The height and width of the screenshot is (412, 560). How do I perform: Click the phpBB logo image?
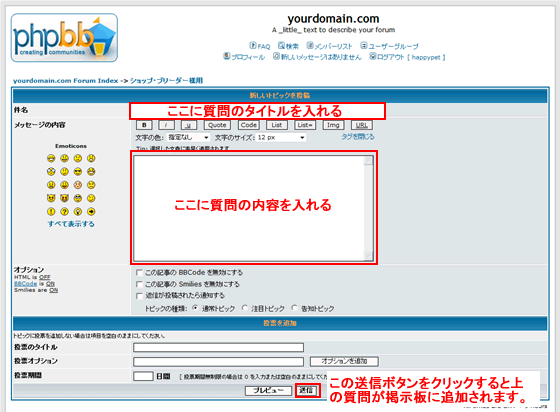coord(64,38)
